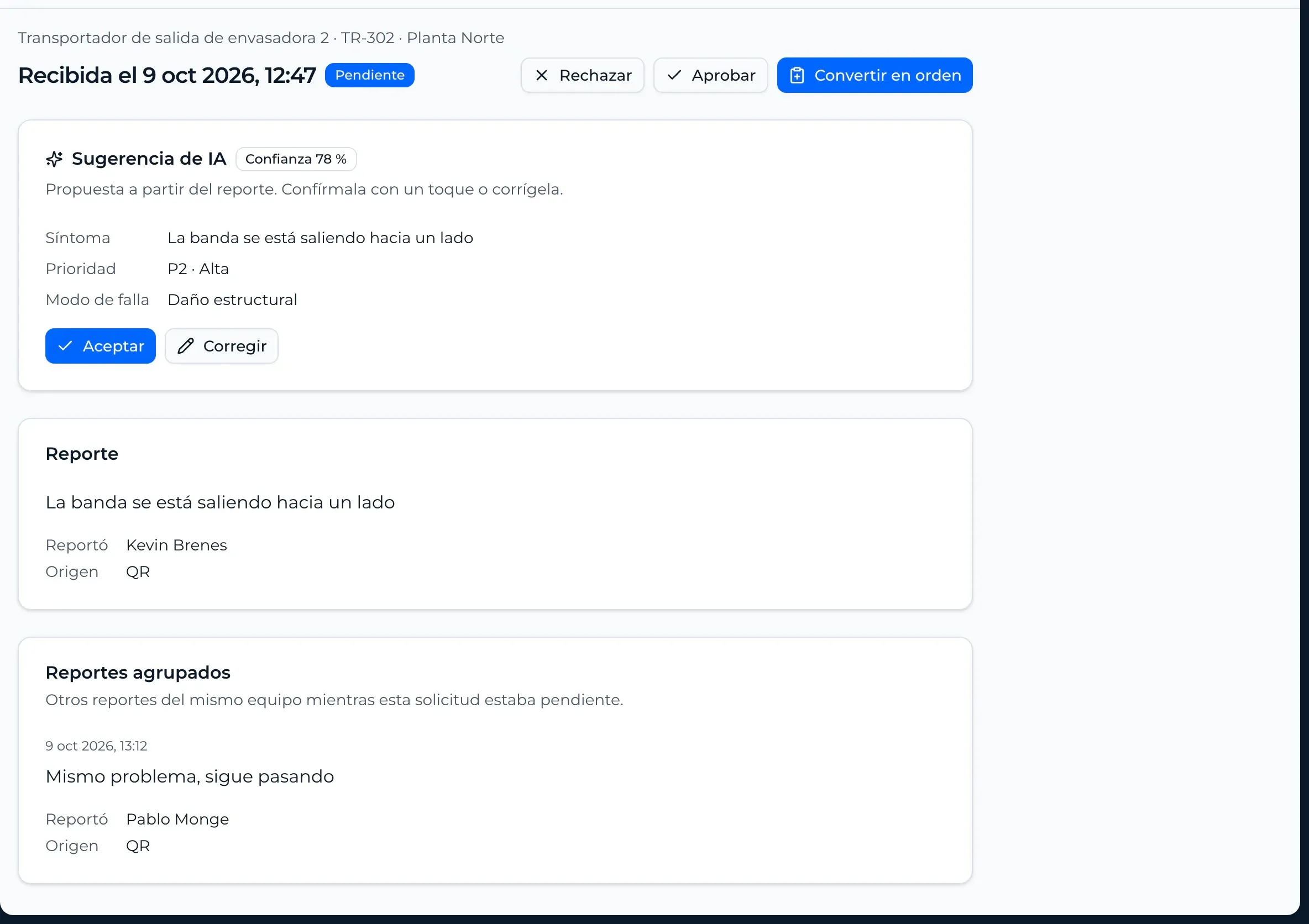Approve the request with Aprobar

pos(710,75)
